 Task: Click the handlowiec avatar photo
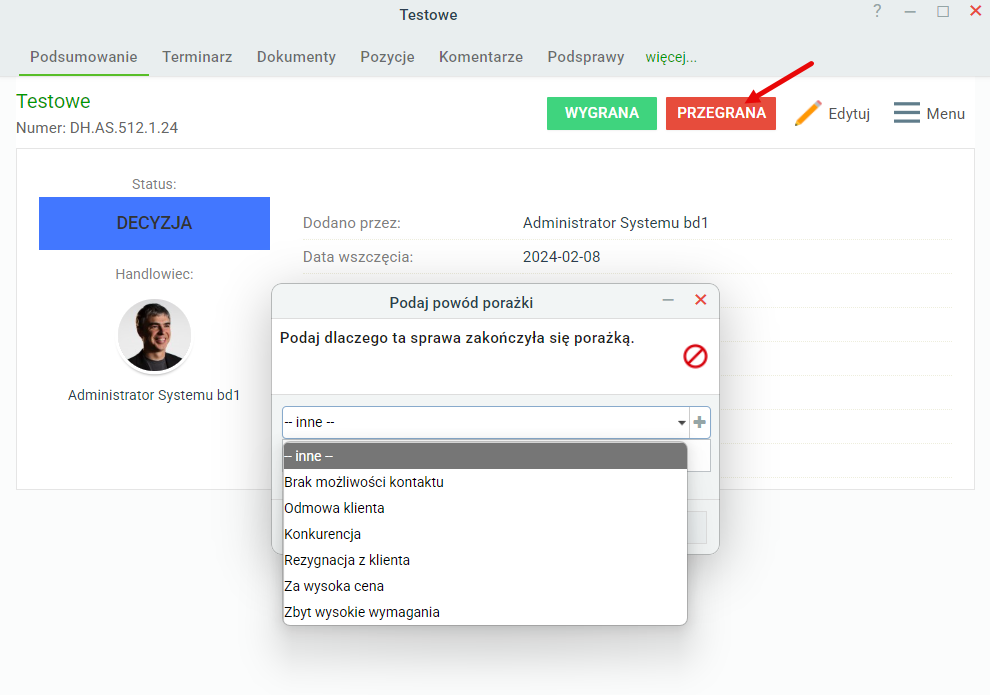pyautogui.click(x=155, y=335)
